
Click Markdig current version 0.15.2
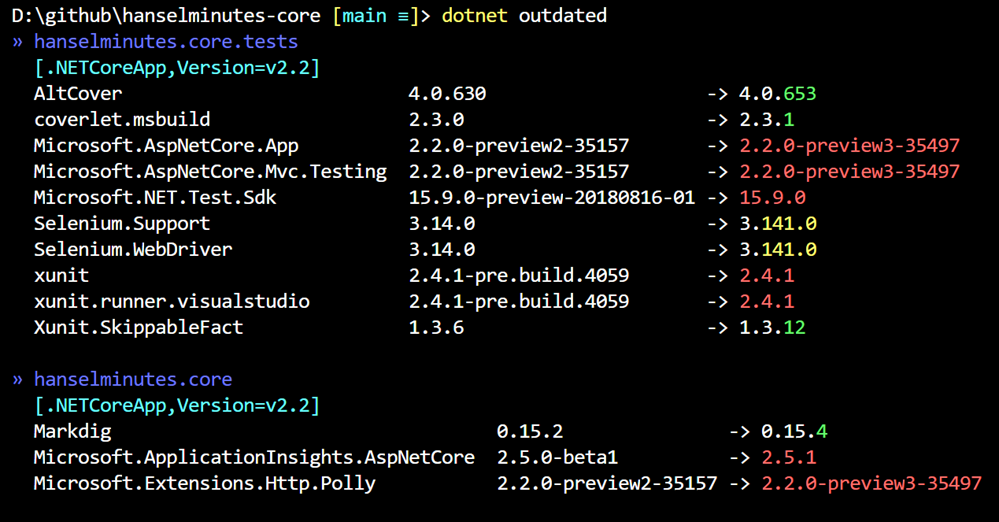(530, 431)
